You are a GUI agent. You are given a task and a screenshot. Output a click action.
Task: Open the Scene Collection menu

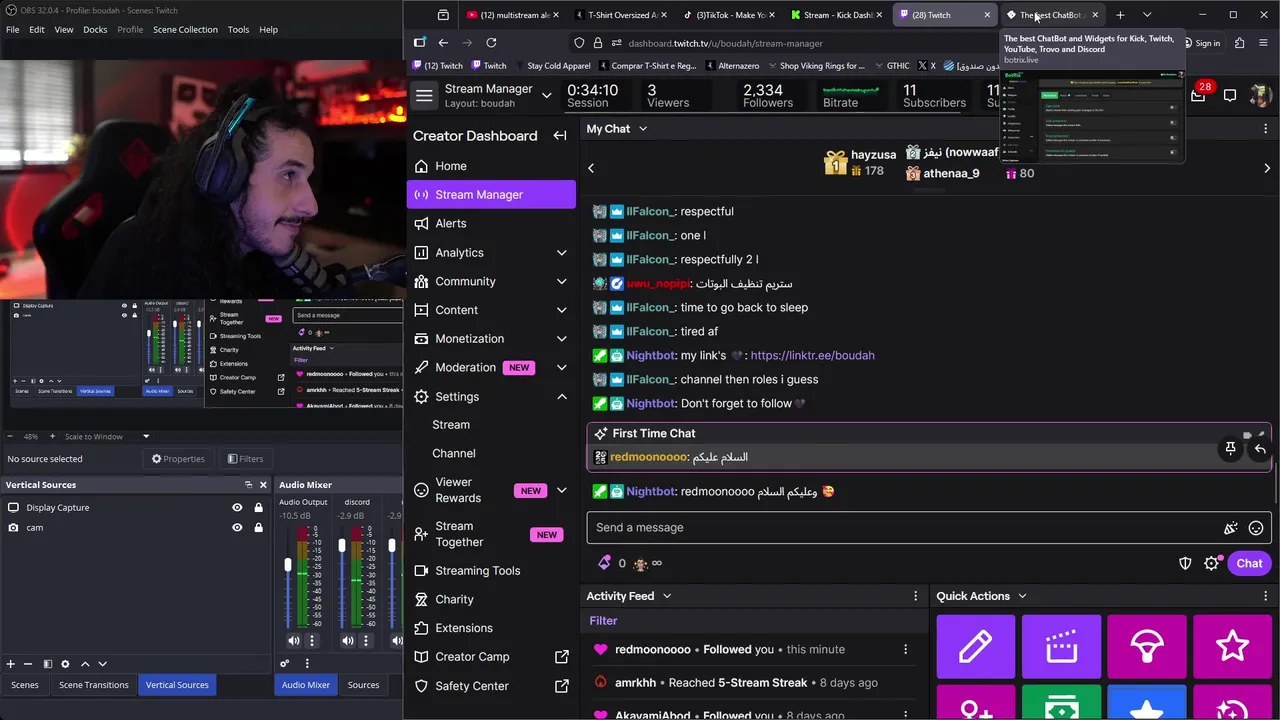[185, 29]
